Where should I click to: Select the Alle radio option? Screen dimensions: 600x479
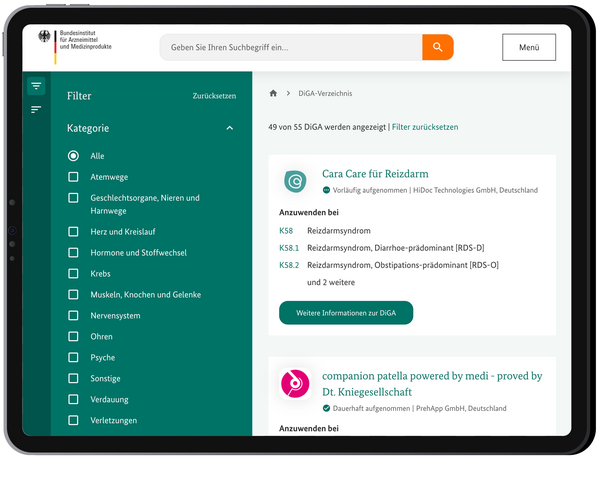(x=73, y=156)
